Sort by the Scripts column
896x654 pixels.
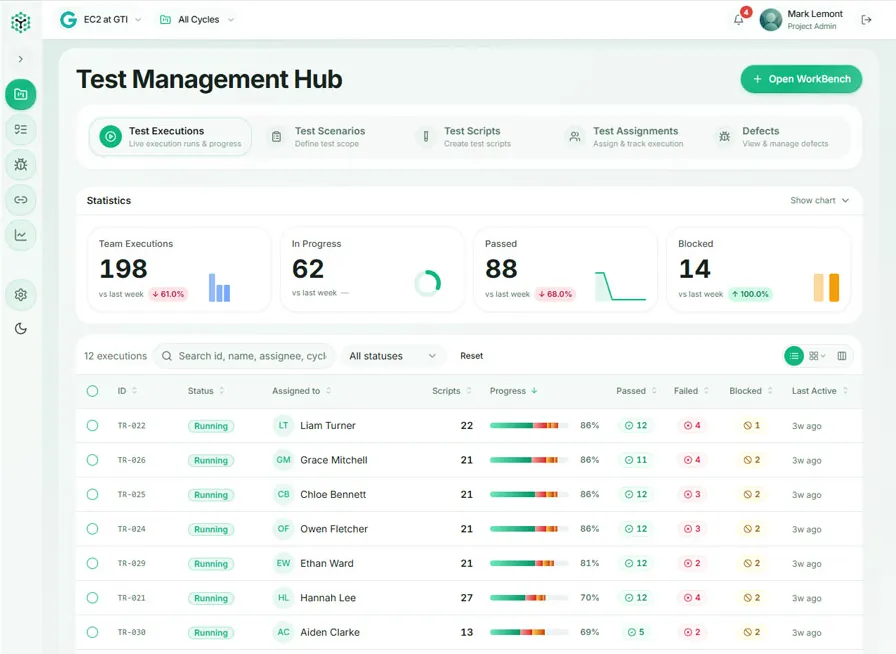451,391
